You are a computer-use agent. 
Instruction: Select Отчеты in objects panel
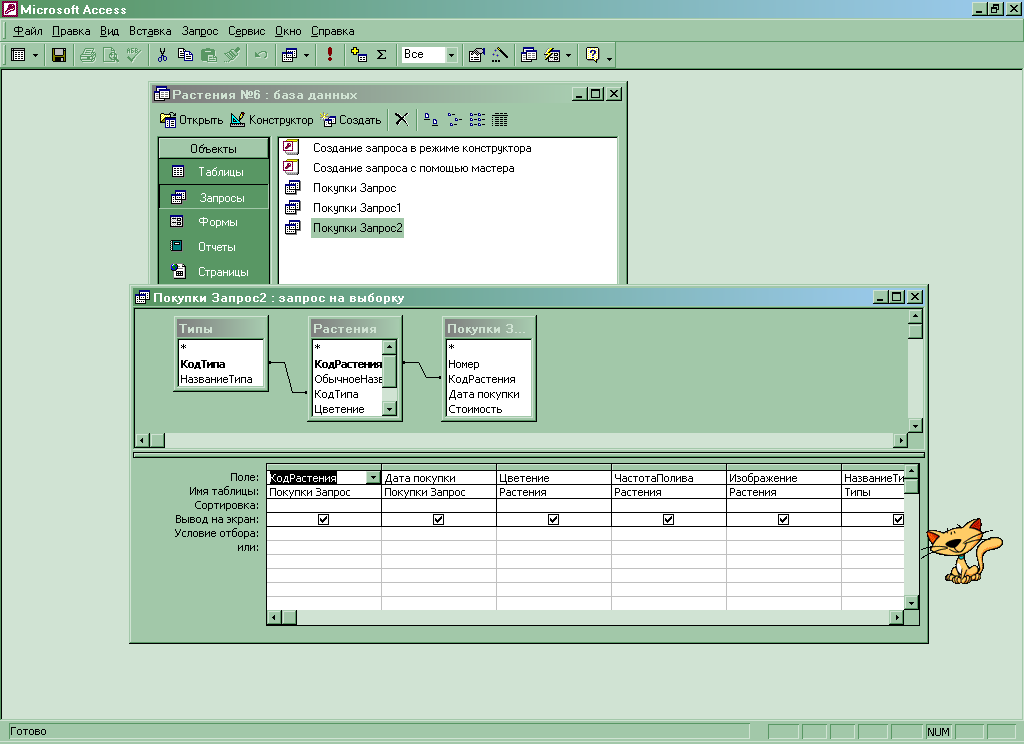point(214,247)
